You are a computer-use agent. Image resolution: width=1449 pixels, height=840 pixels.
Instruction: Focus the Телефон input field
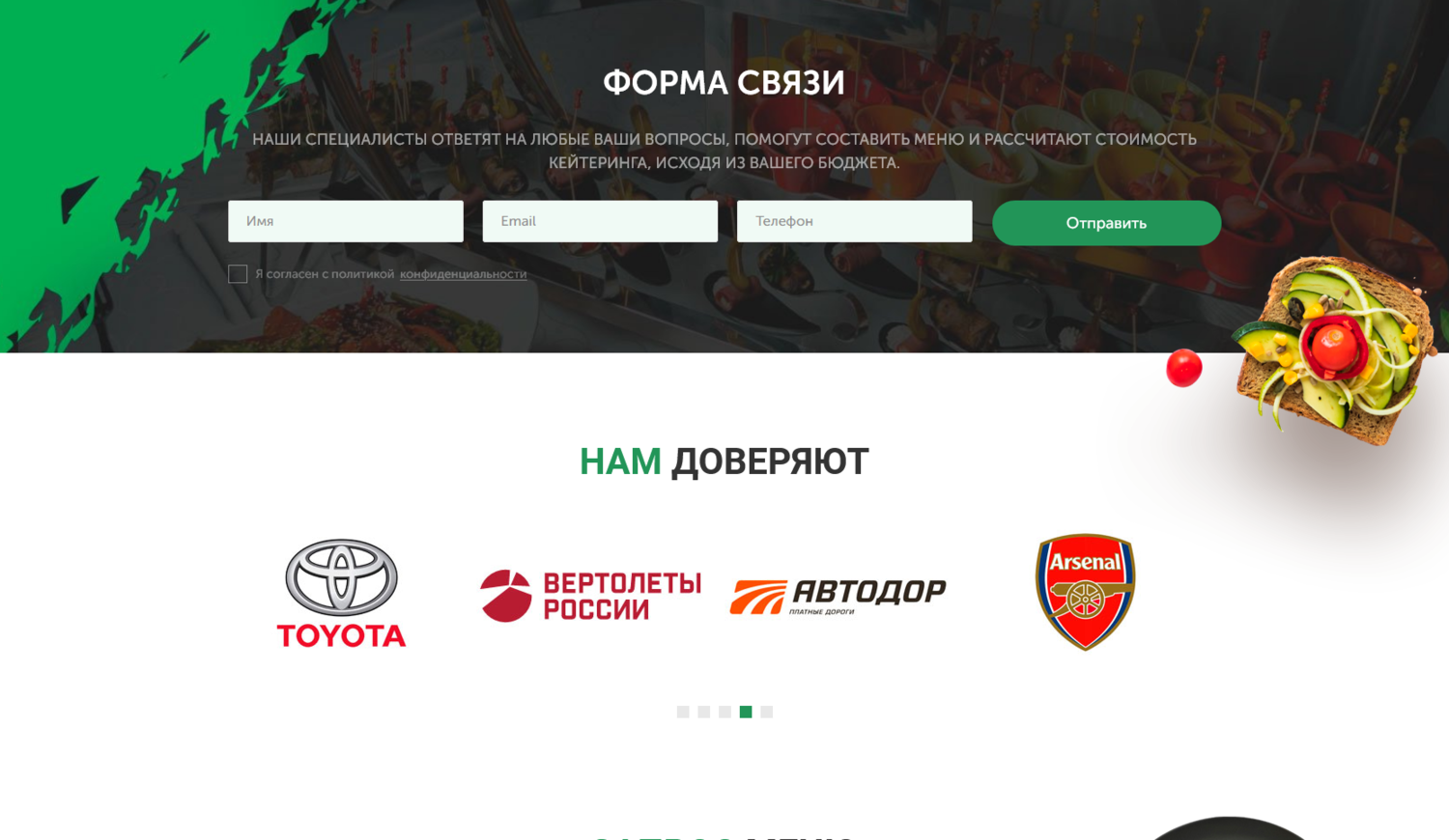(x=855, y=221)
